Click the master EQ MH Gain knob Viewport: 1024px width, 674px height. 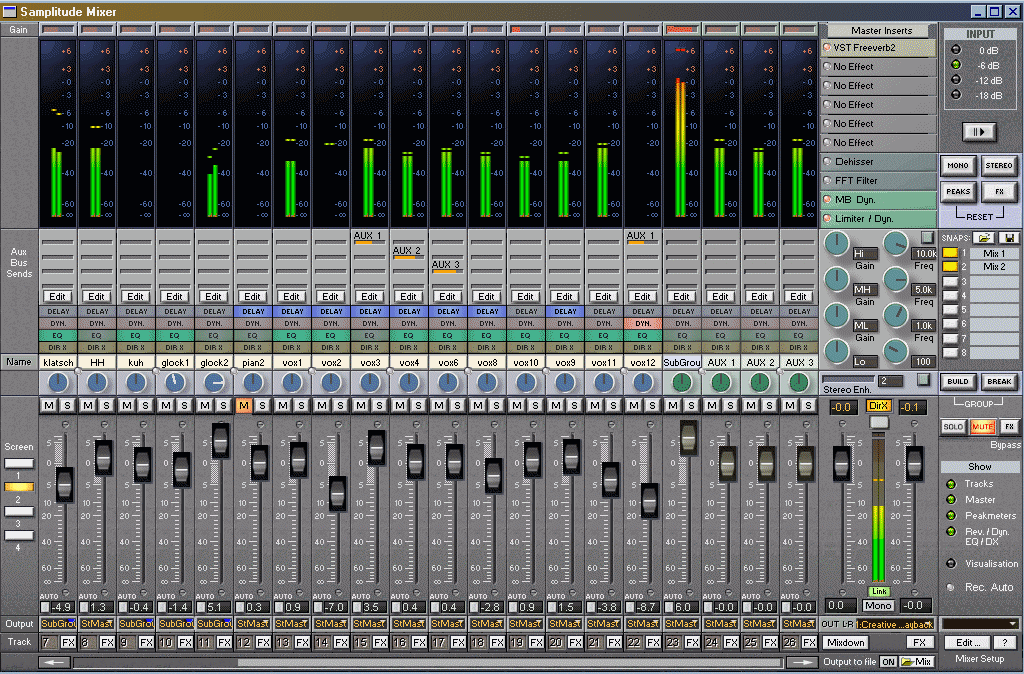[x=836, y=279]
